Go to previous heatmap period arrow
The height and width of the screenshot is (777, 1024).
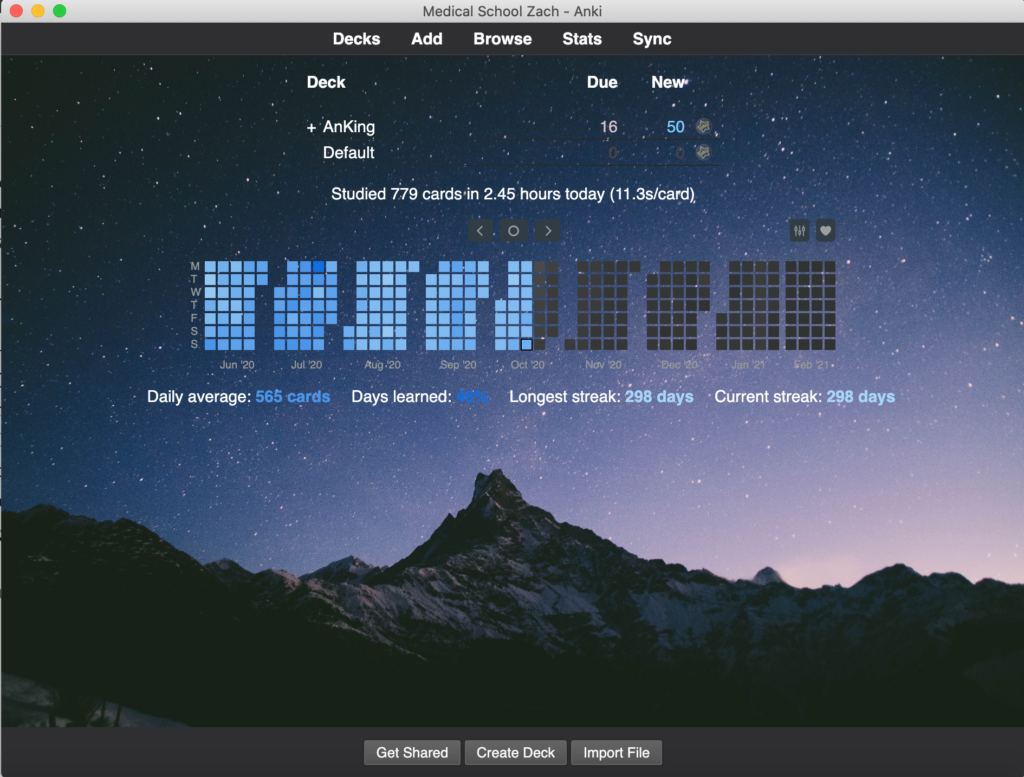pyautogui.click(x=480, y=230)
